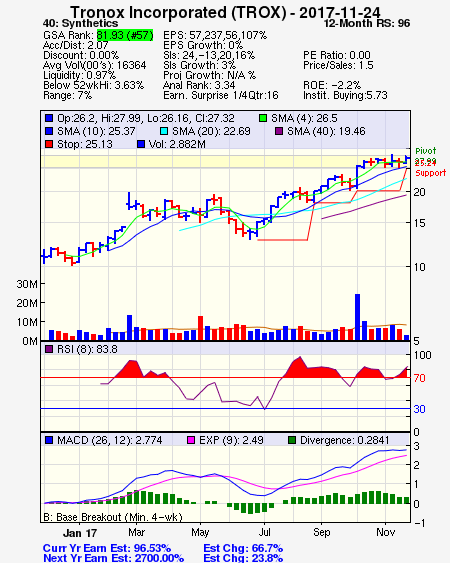Click the purple RSI (8) legend swatch
This screenshot has height=563, width=450.
tap(49, 349)
